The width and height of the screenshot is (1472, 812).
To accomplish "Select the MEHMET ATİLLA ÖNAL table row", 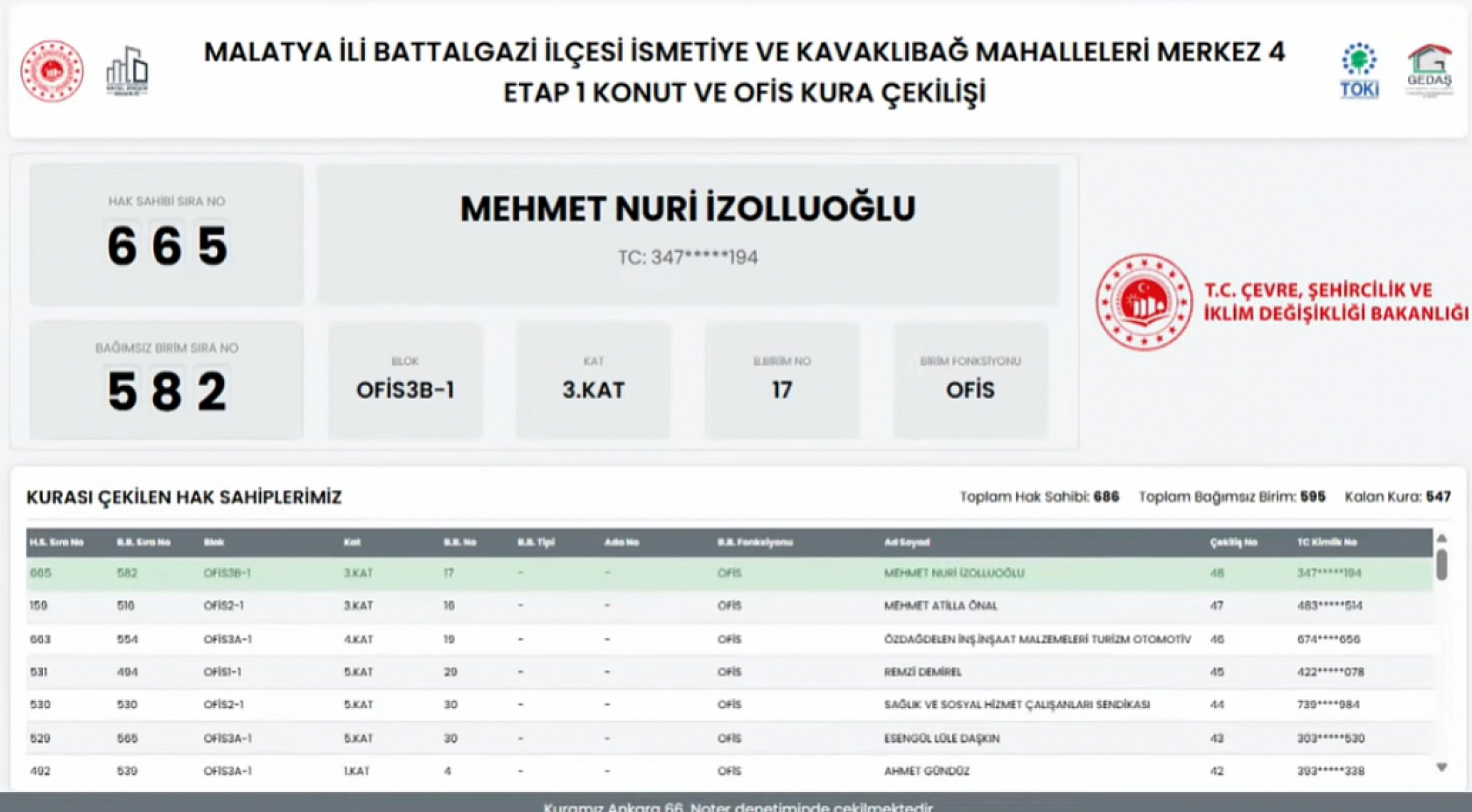I will point(613,605).
